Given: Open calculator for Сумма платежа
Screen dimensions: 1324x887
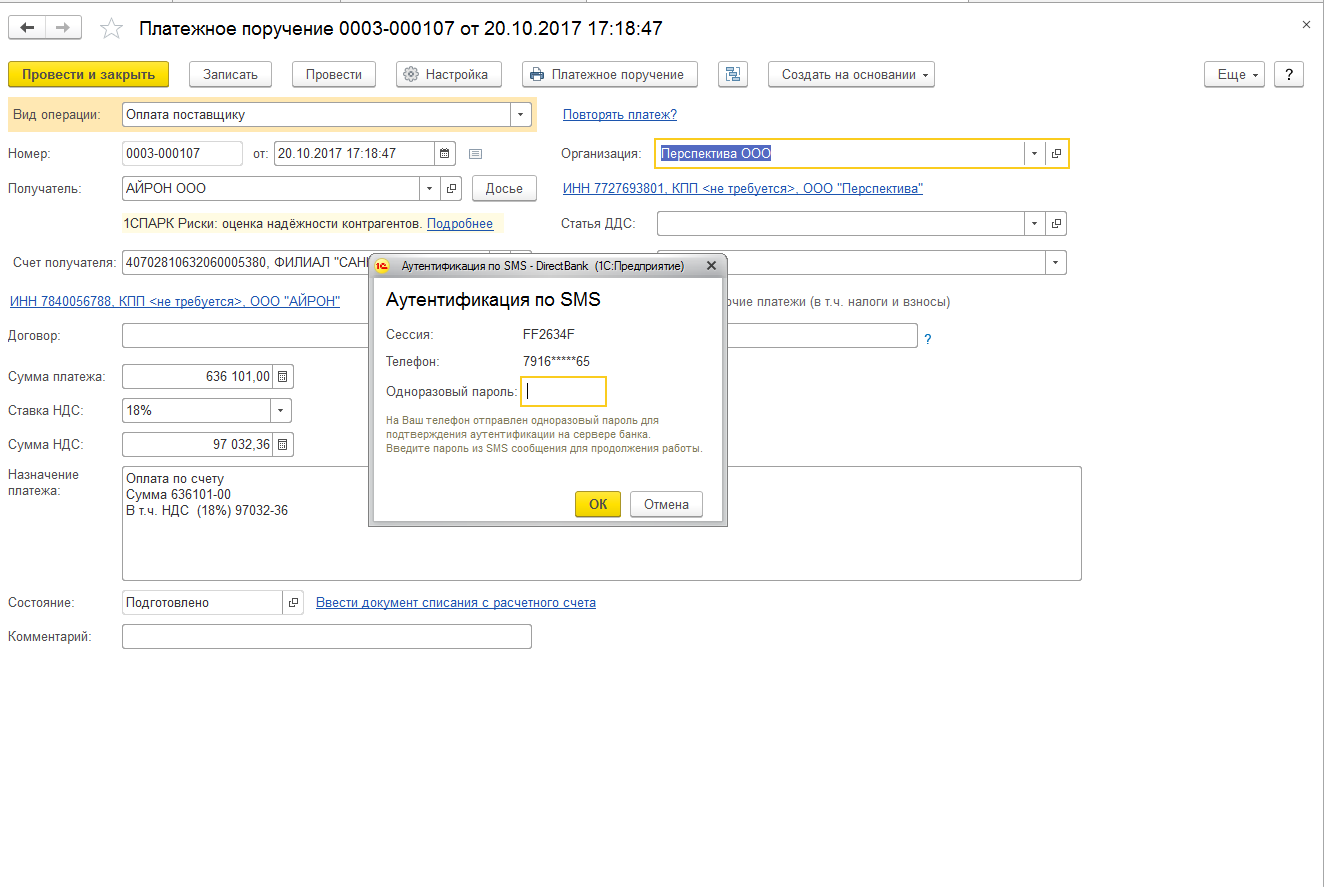Looking at the screenshot, I should (x=283, y=377).
